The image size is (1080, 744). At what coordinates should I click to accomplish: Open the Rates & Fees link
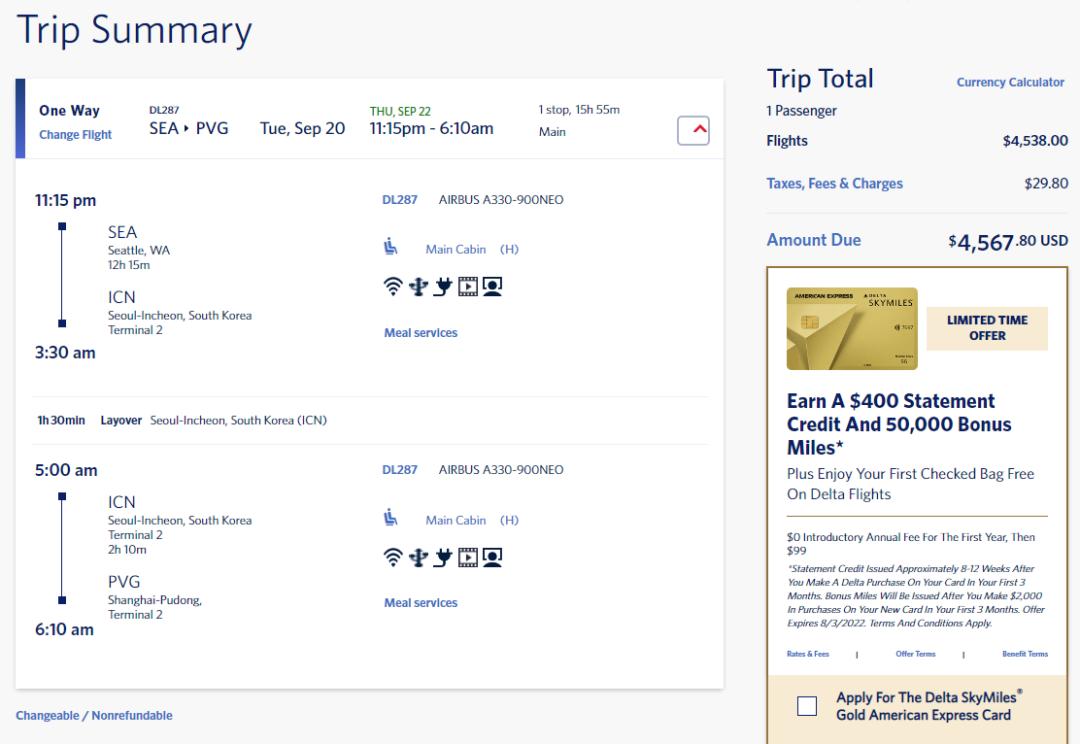click(808, 654)
